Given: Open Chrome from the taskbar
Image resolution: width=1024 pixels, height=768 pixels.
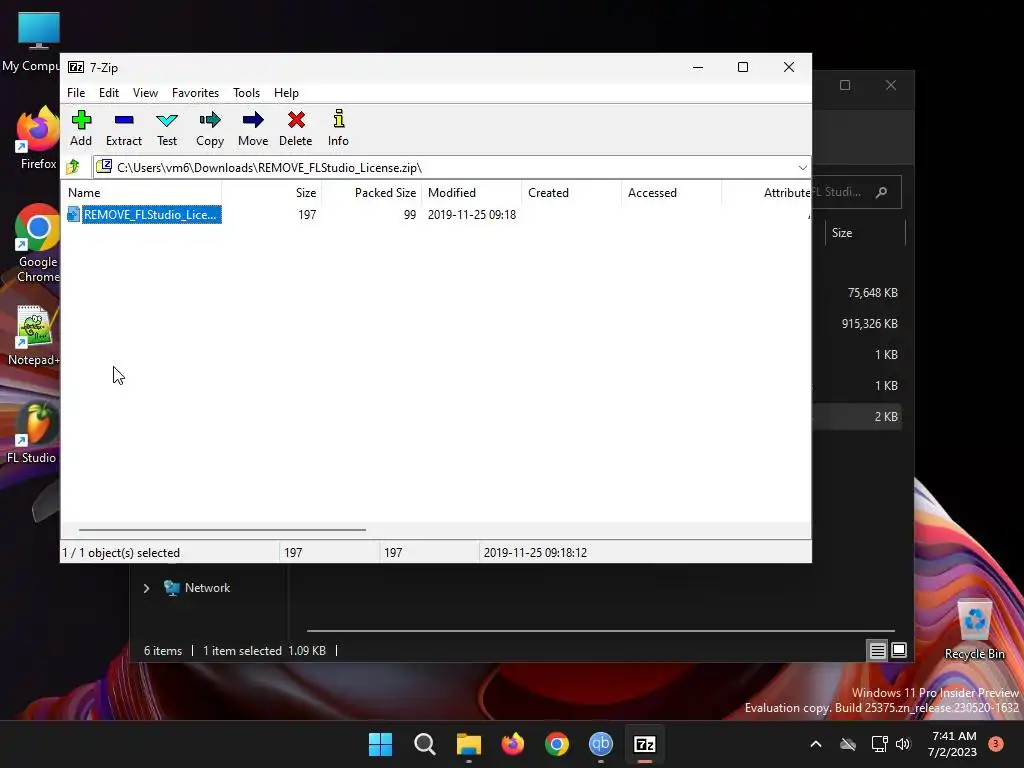Looking at the screenshot, I should tap(556, 744).
